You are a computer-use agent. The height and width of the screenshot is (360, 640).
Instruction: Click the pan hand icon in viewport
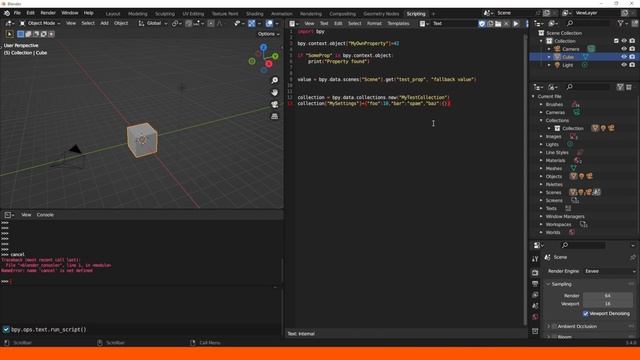(275, 92)
